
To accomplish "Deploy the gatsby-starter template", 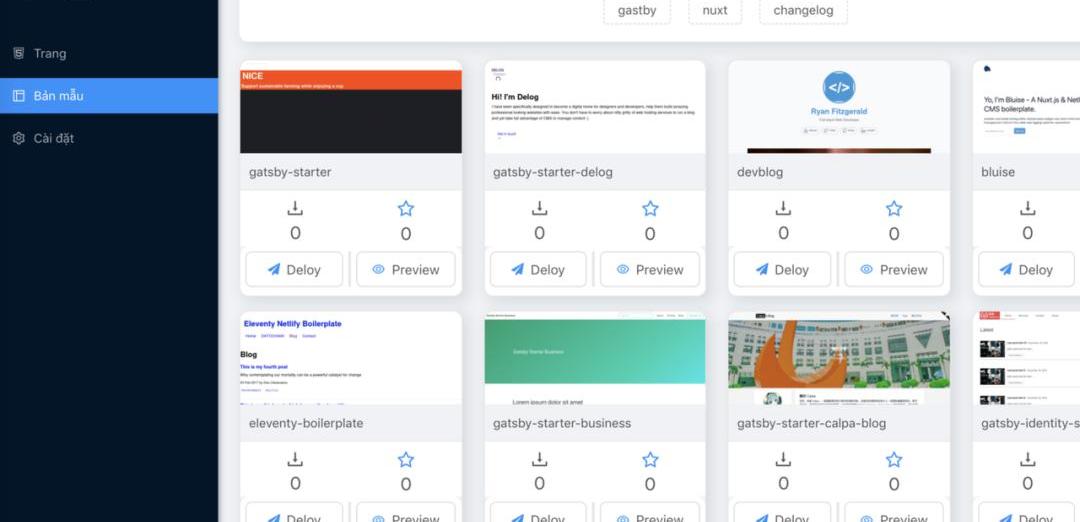I will click(294, 270).
